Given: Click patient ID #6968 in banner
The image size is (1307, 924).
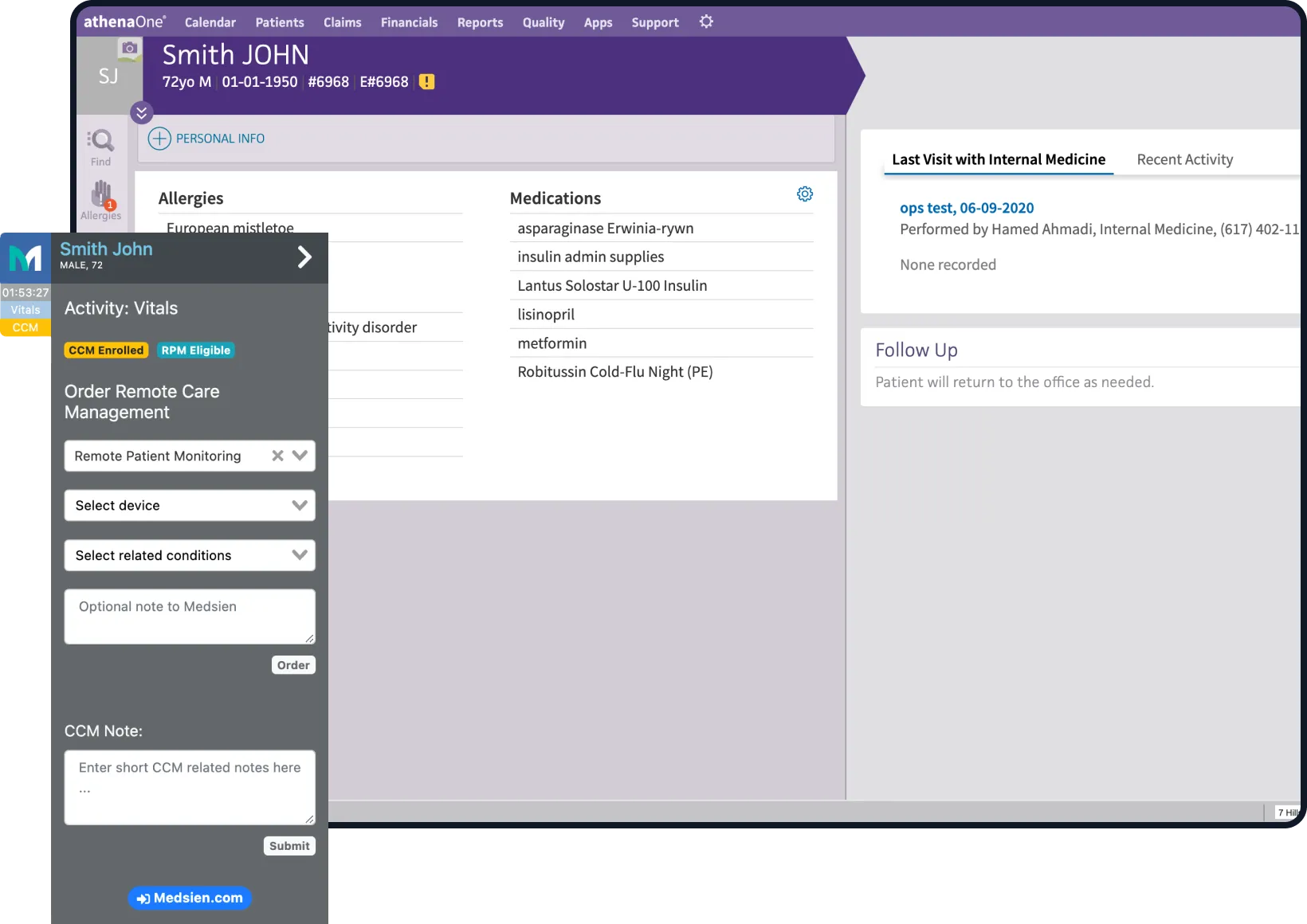Looking at the screenshot, I should tap(328, 82).
